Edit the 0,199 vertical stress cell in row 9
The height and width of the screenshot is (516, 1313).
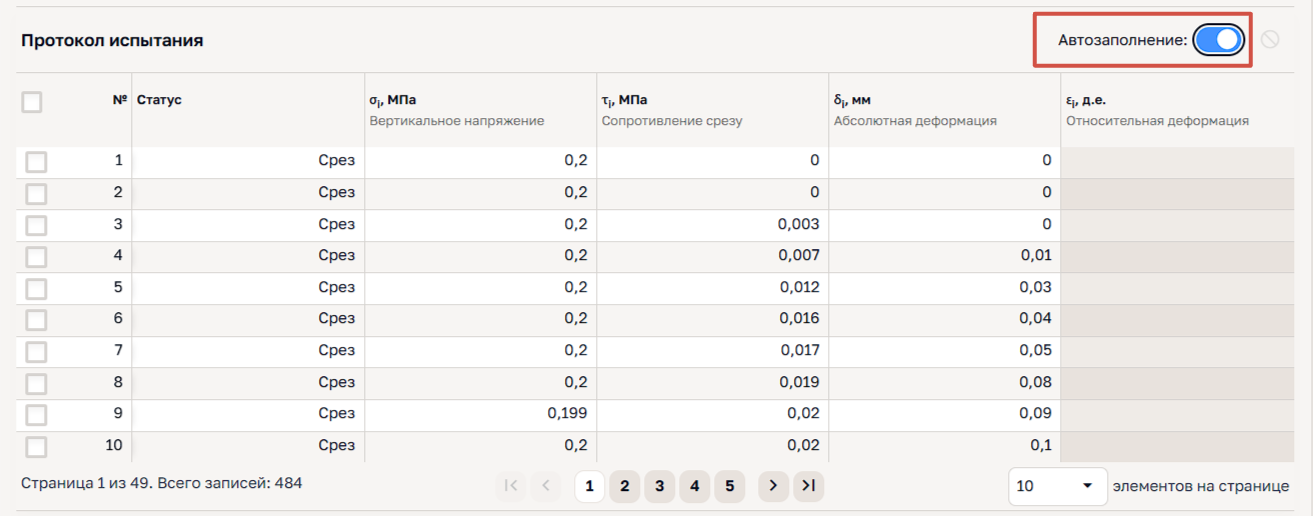480,414
